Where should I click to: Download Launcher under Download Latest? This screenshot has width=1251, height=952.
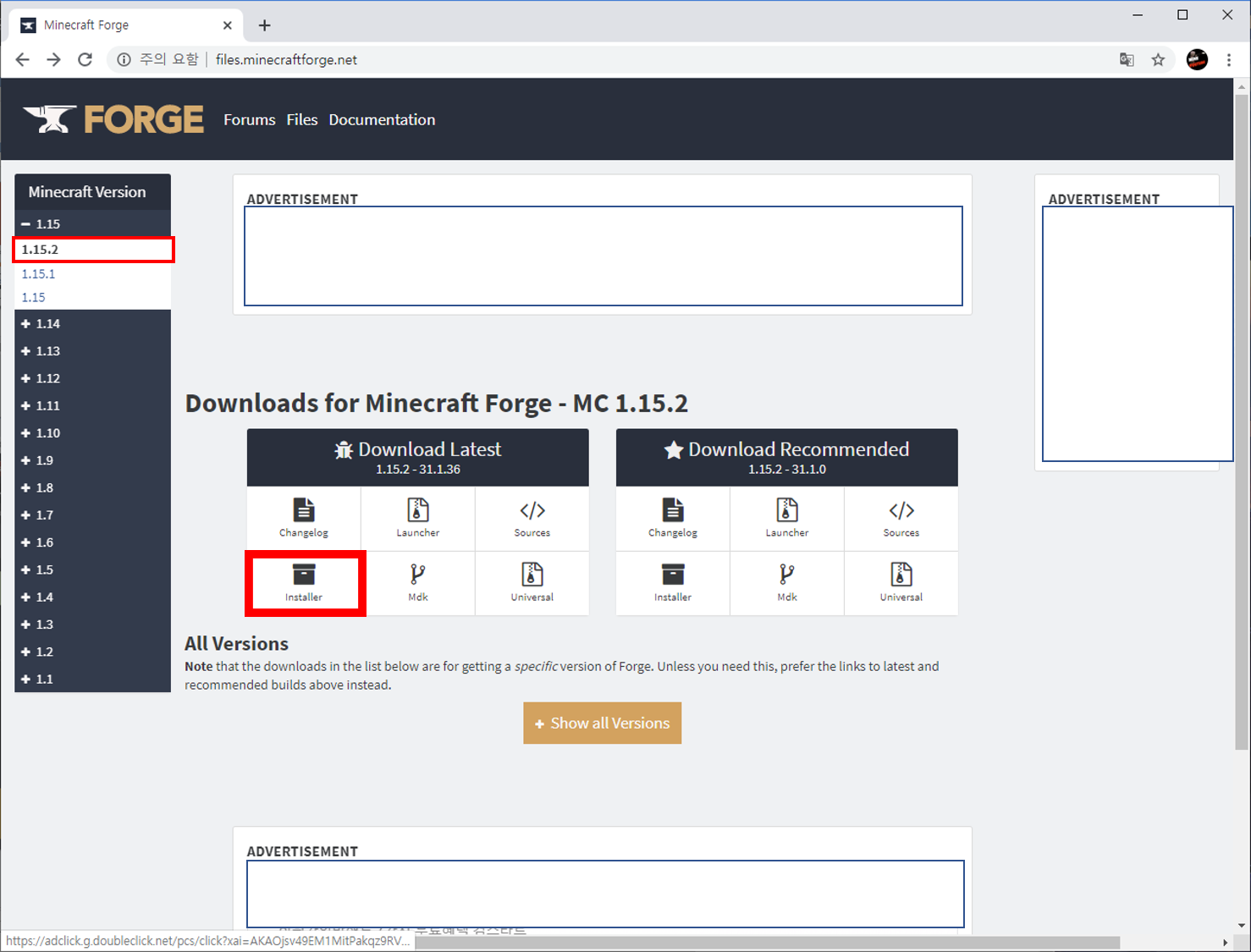click(x=418, y=518)
